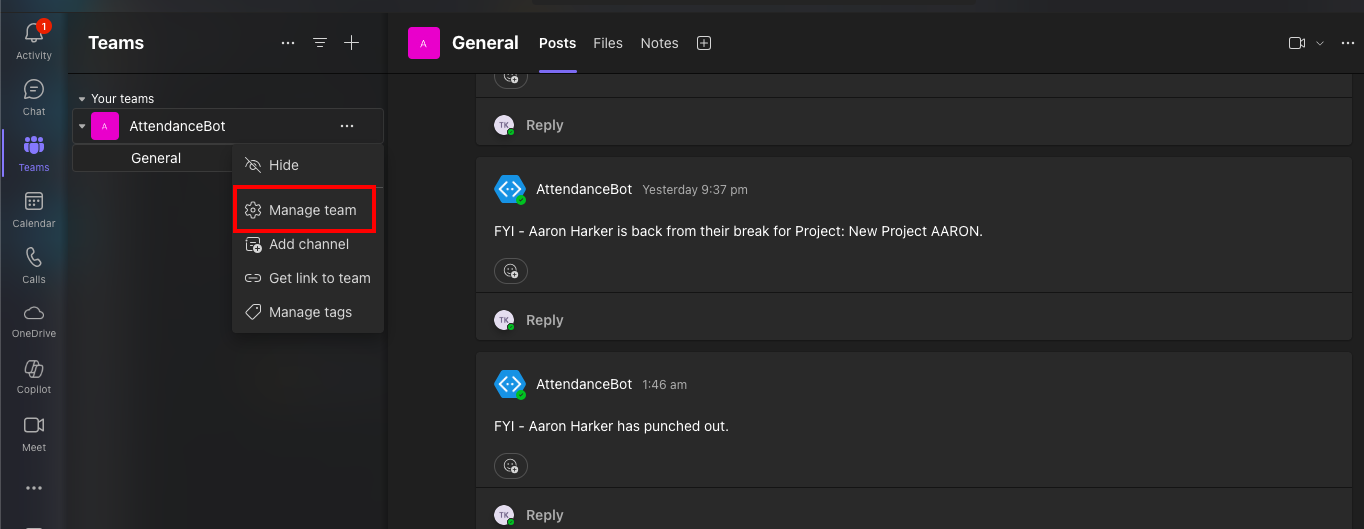Image resolution: width=1364 pixels, height=529 pixels.
Task: Click AttendanceBot name on 9:37 pm post
Action: (x=584, y=188)
